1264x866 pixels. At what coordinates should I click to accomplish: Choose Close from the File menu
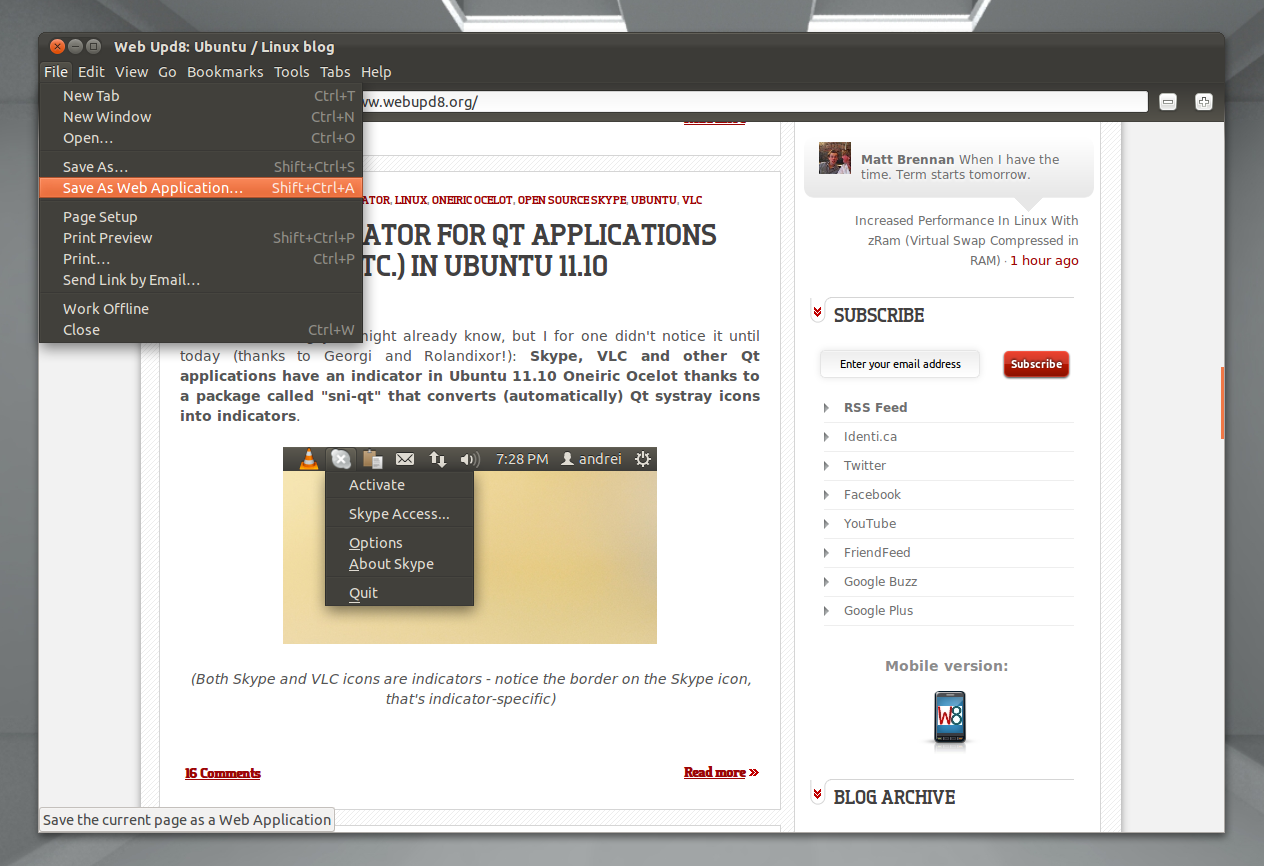pyautogui.click(x=200, y=330)
